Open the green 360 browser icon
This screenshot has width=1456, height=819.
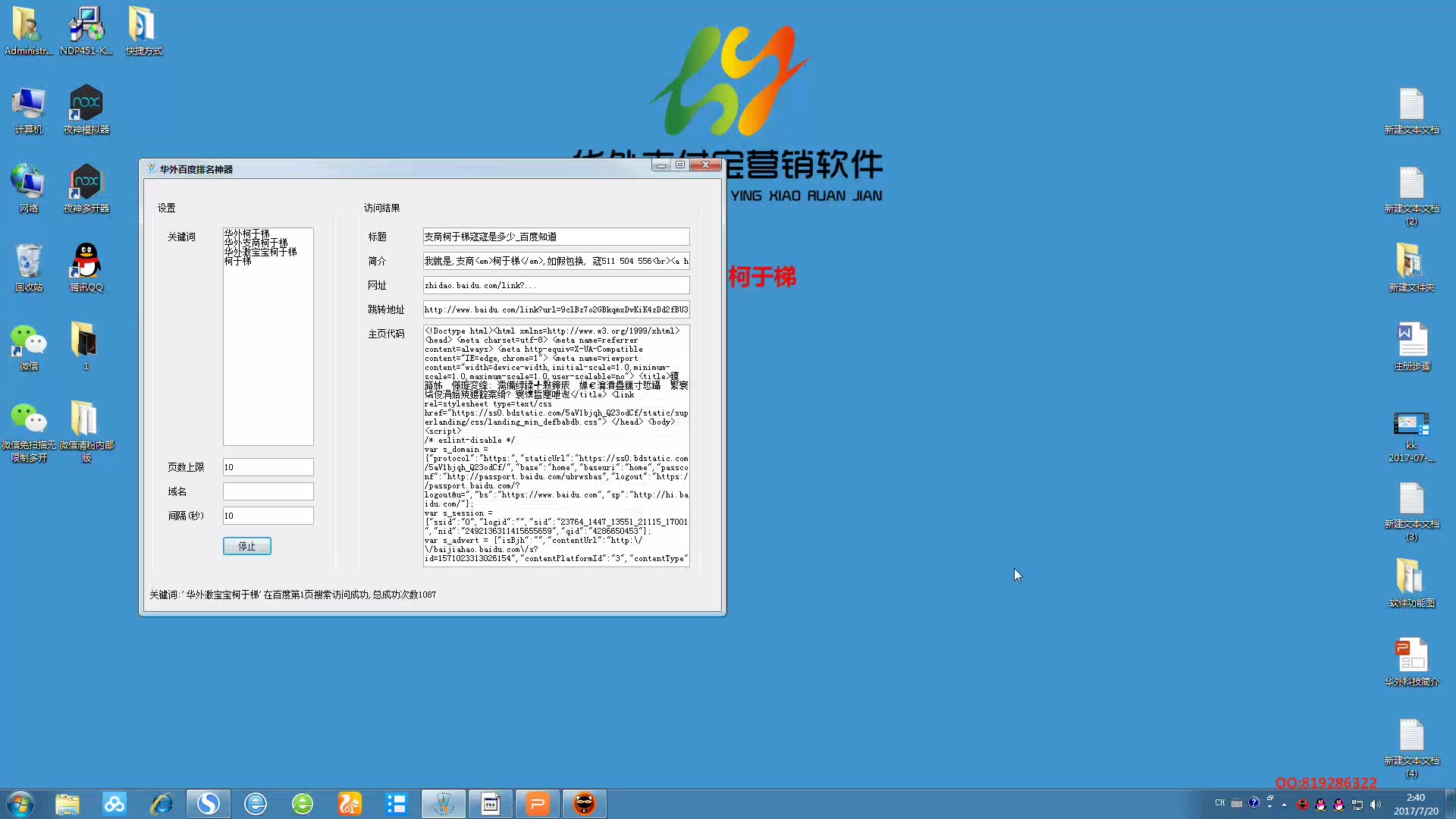303,804
